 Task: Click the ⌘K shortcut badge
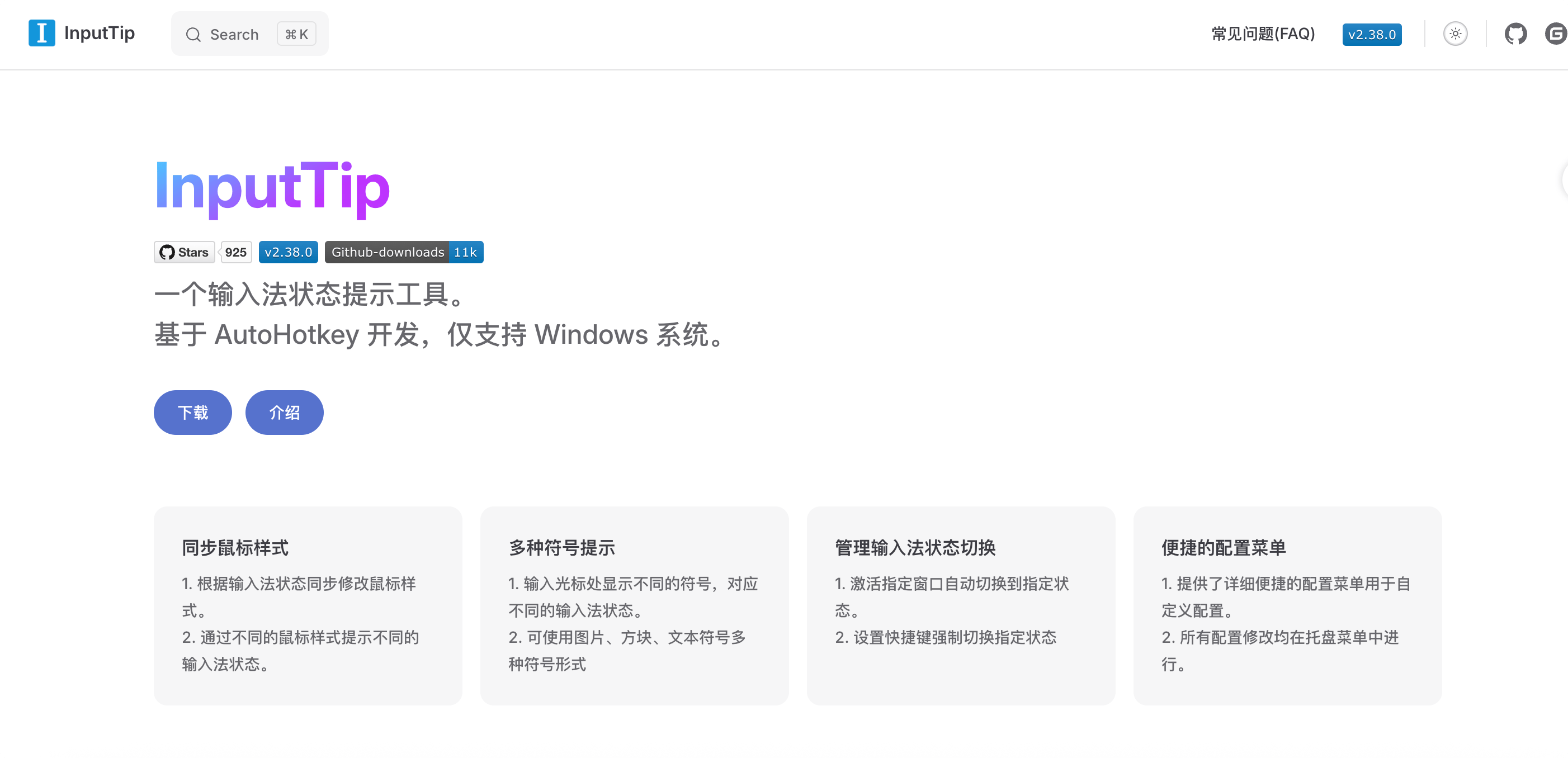[x=296, y=34]
